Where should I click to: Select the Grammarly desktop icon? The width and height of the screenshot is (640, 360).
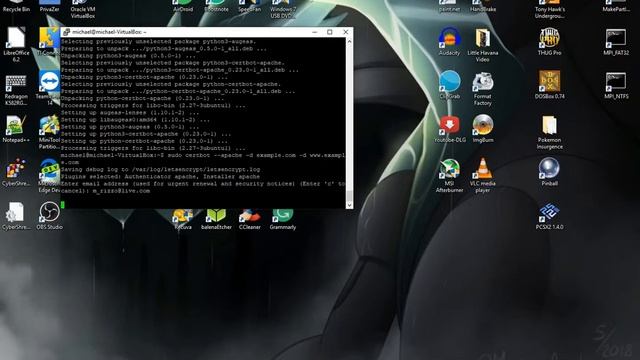(283, 220)
